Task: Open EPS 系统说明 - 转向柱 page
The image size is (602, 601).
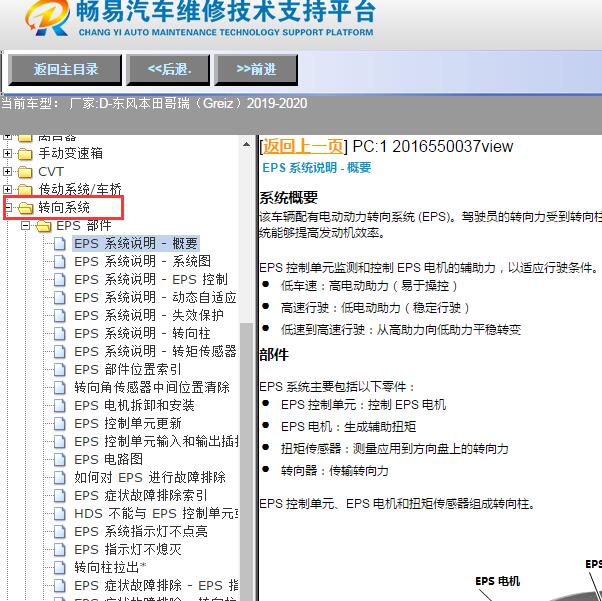Action: tap(142, 333)
